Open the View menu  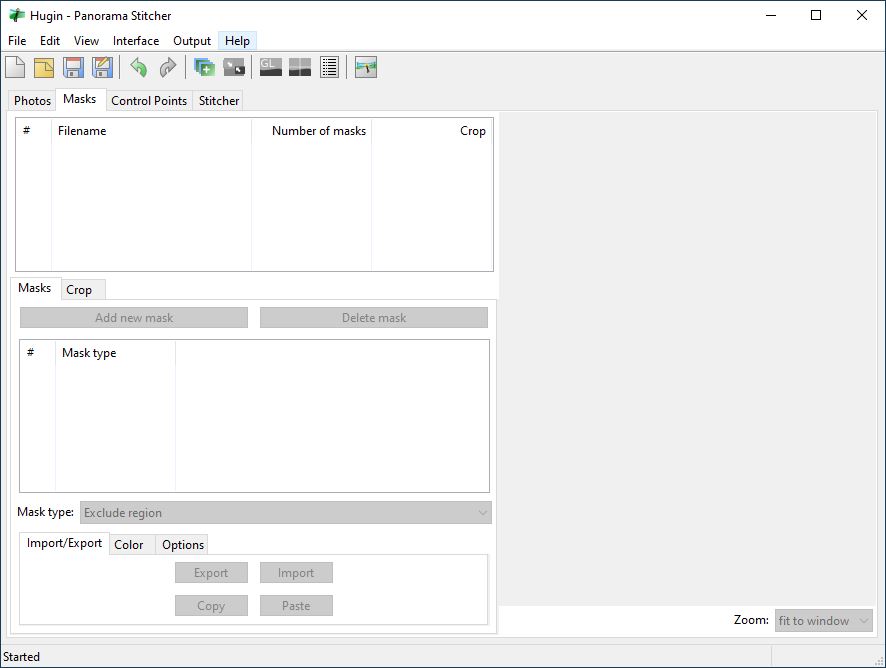[x=86, y=41]
